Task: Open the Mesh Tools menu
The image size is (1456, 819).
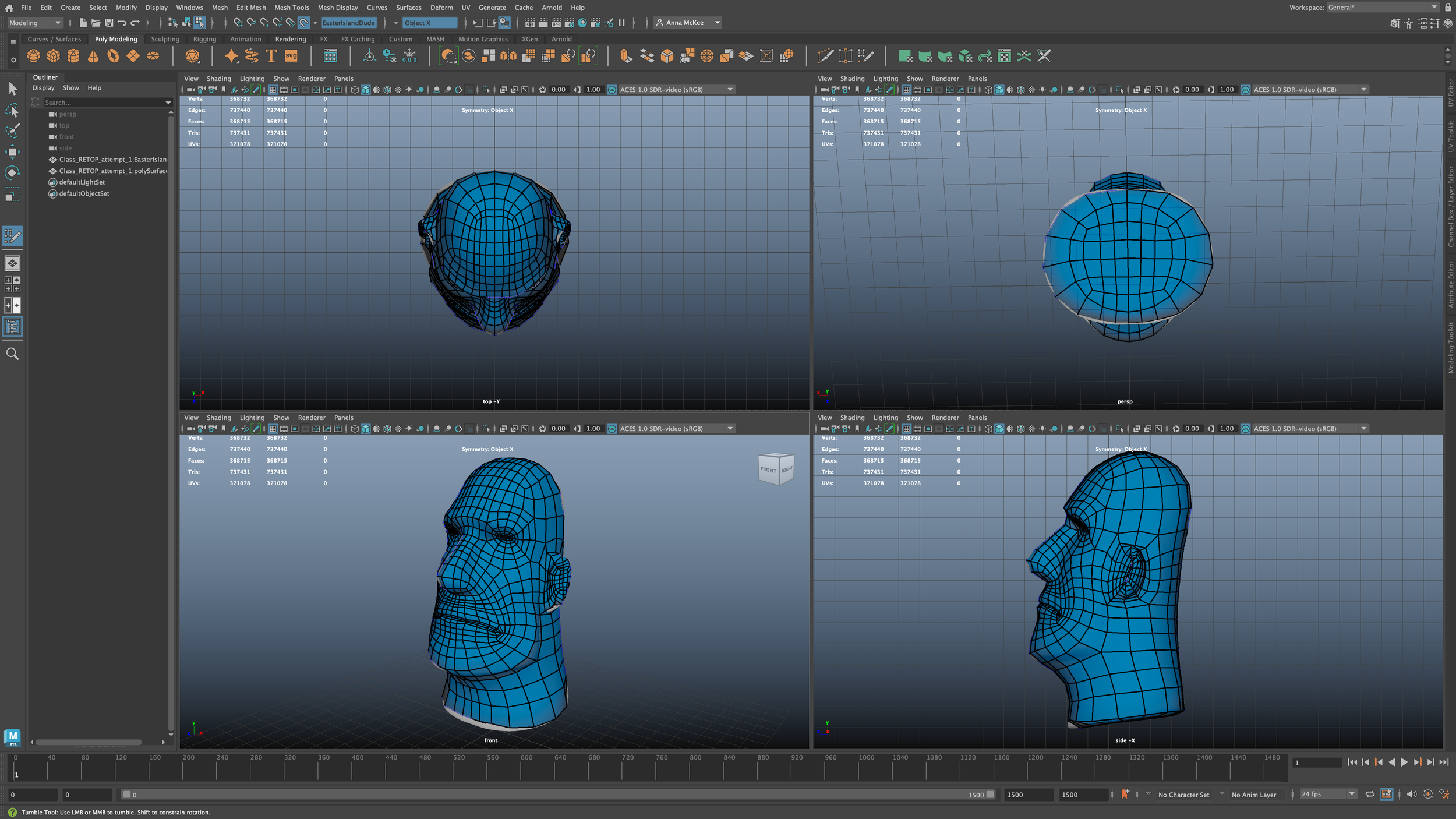Action: coord(291,8)
